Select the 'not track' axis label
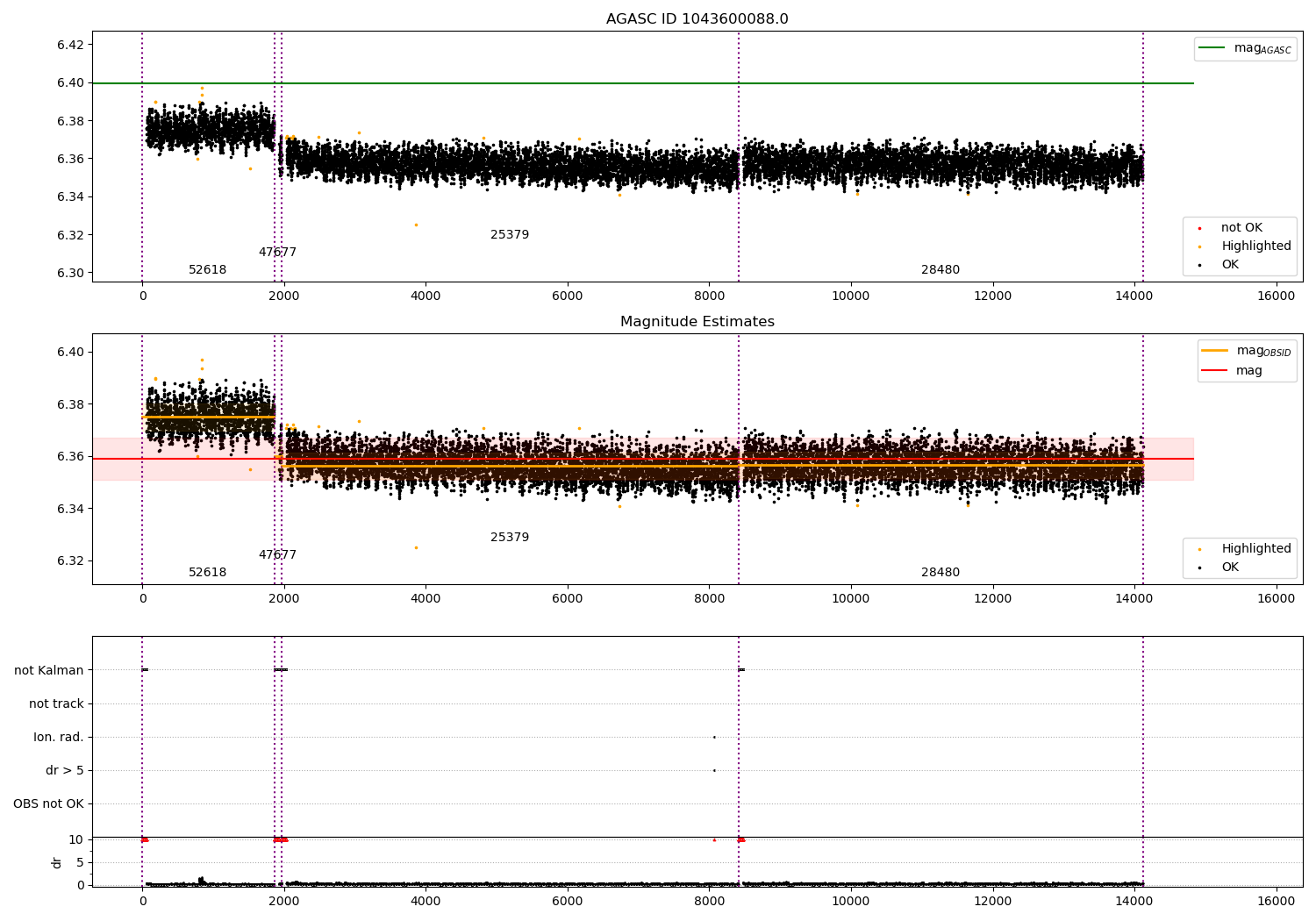 click(56, 703)
